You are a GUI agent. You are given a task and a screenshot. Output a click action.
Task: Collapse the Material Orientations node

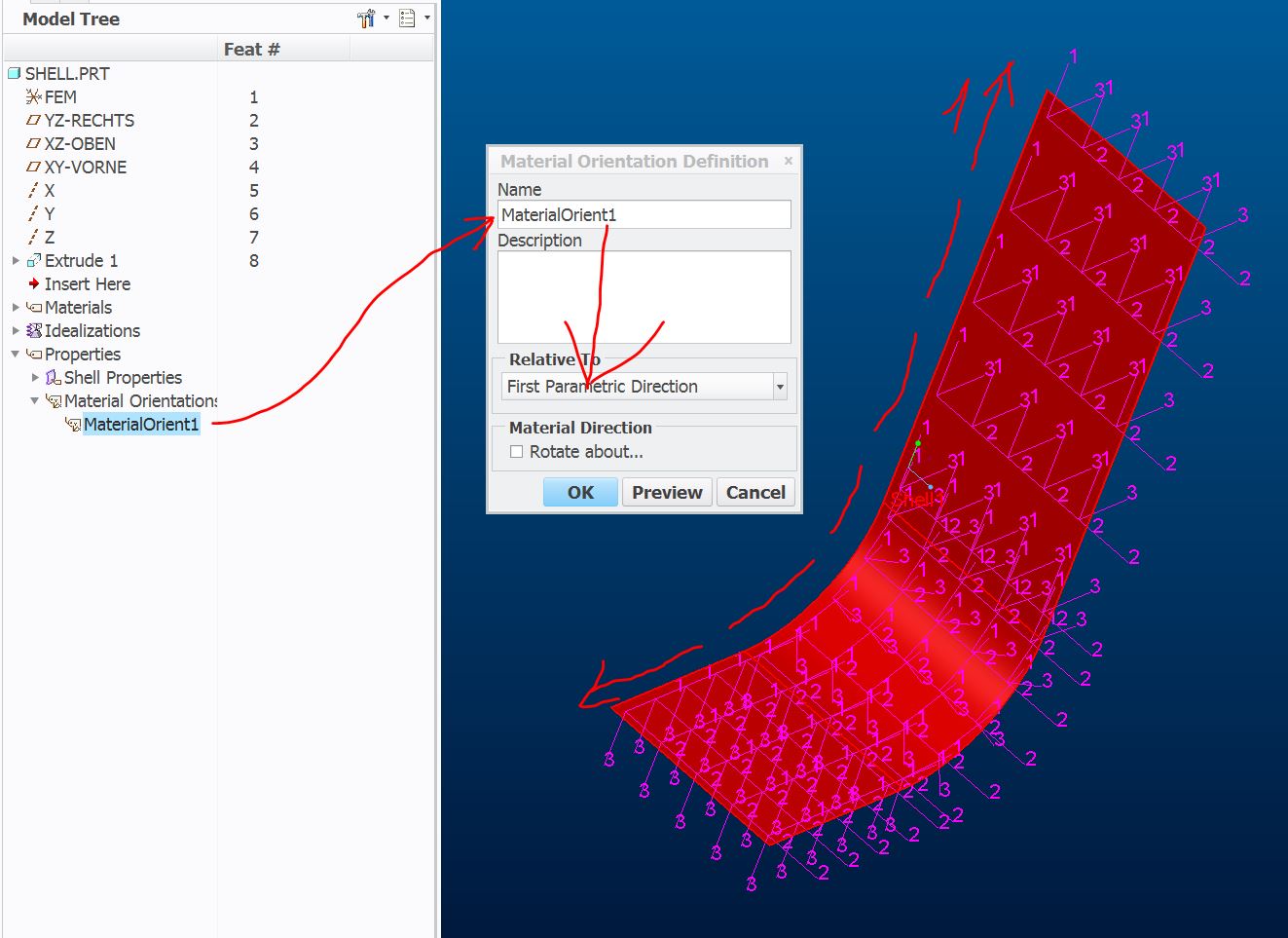point(34,400)
